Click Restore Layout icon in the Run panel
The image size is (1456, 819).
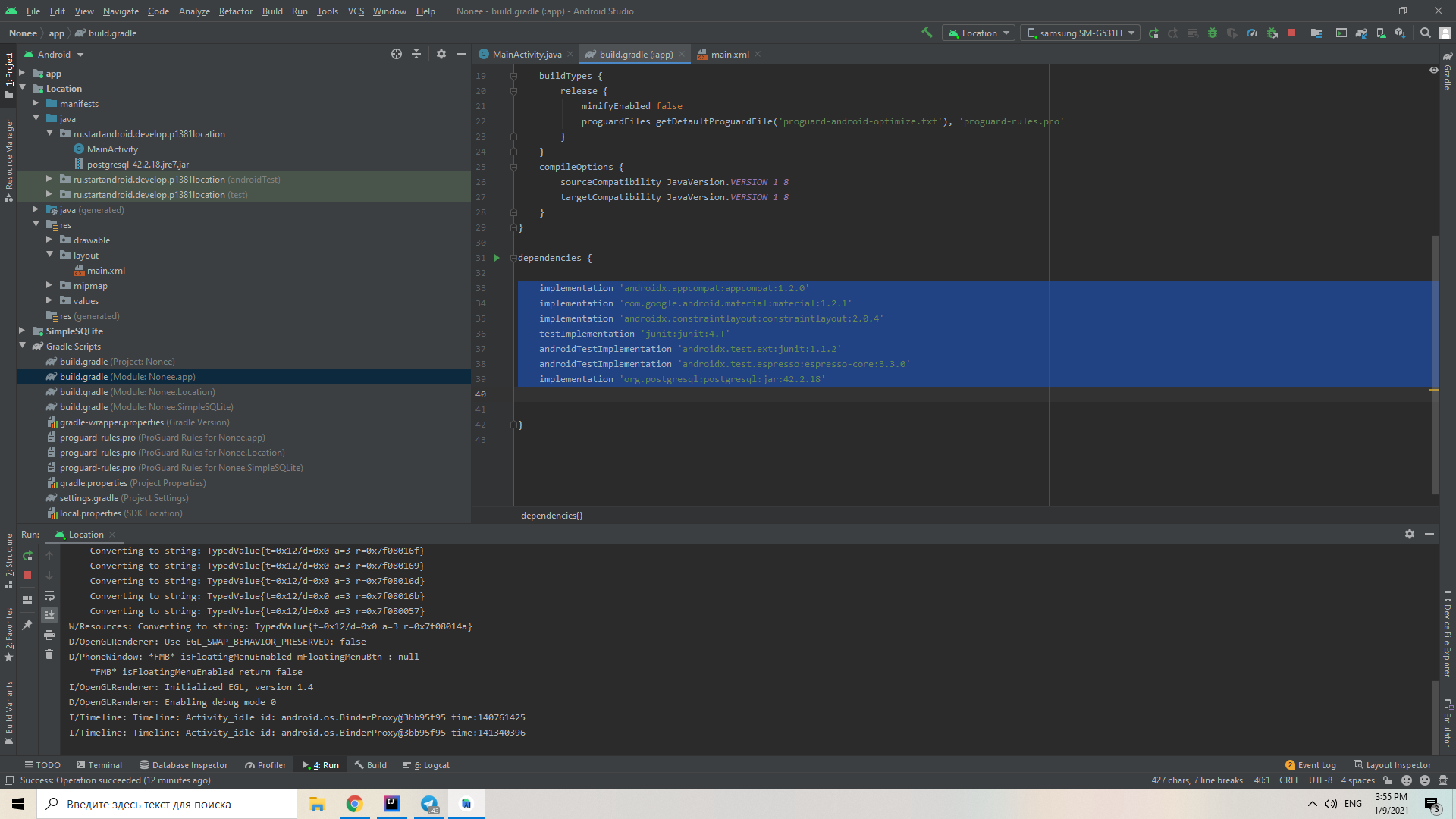pyautogui.click(x=27, y=599)
